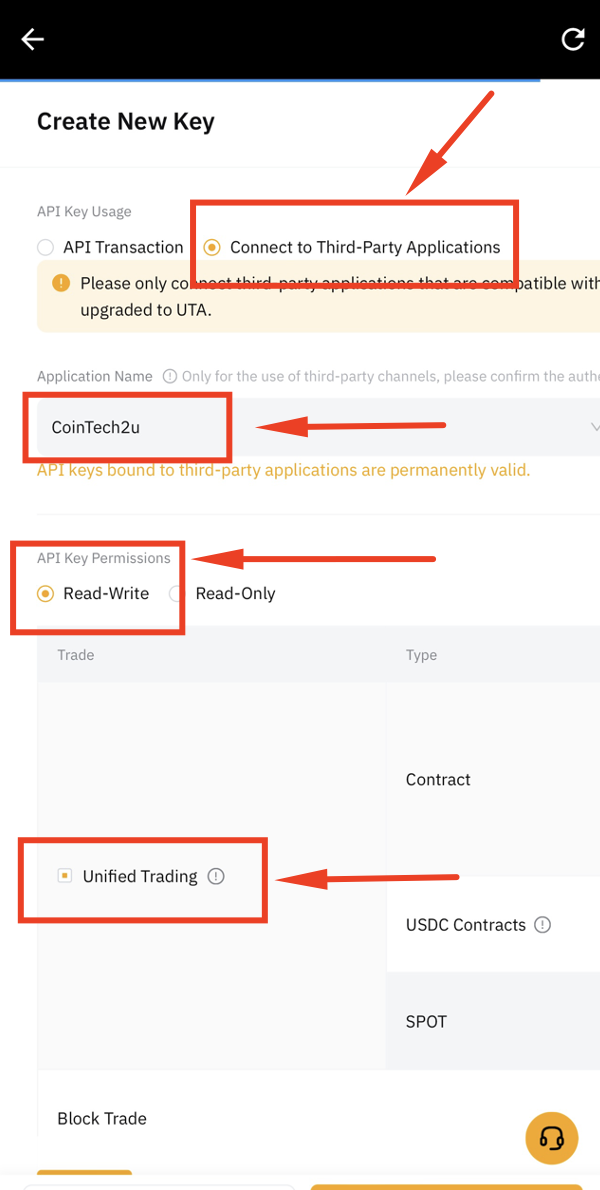Select Read-Only permission radio button
The width and height of the screenshot is (600, 1190).
tap(178, 593)
